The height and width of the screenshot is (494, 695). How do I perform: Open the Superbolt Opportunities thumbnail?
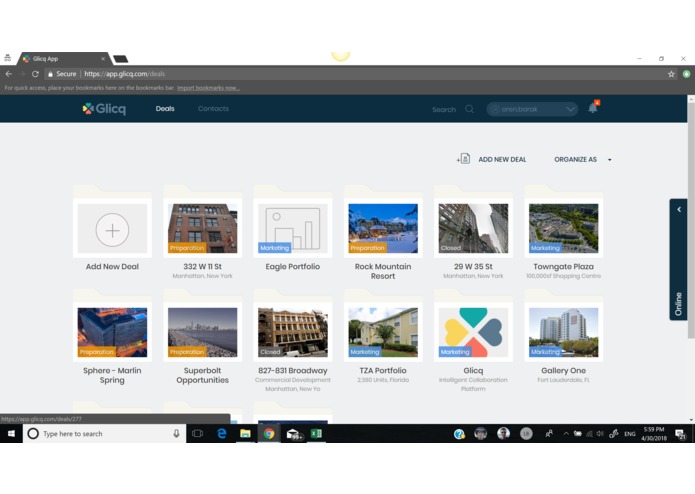click(203, 332)
